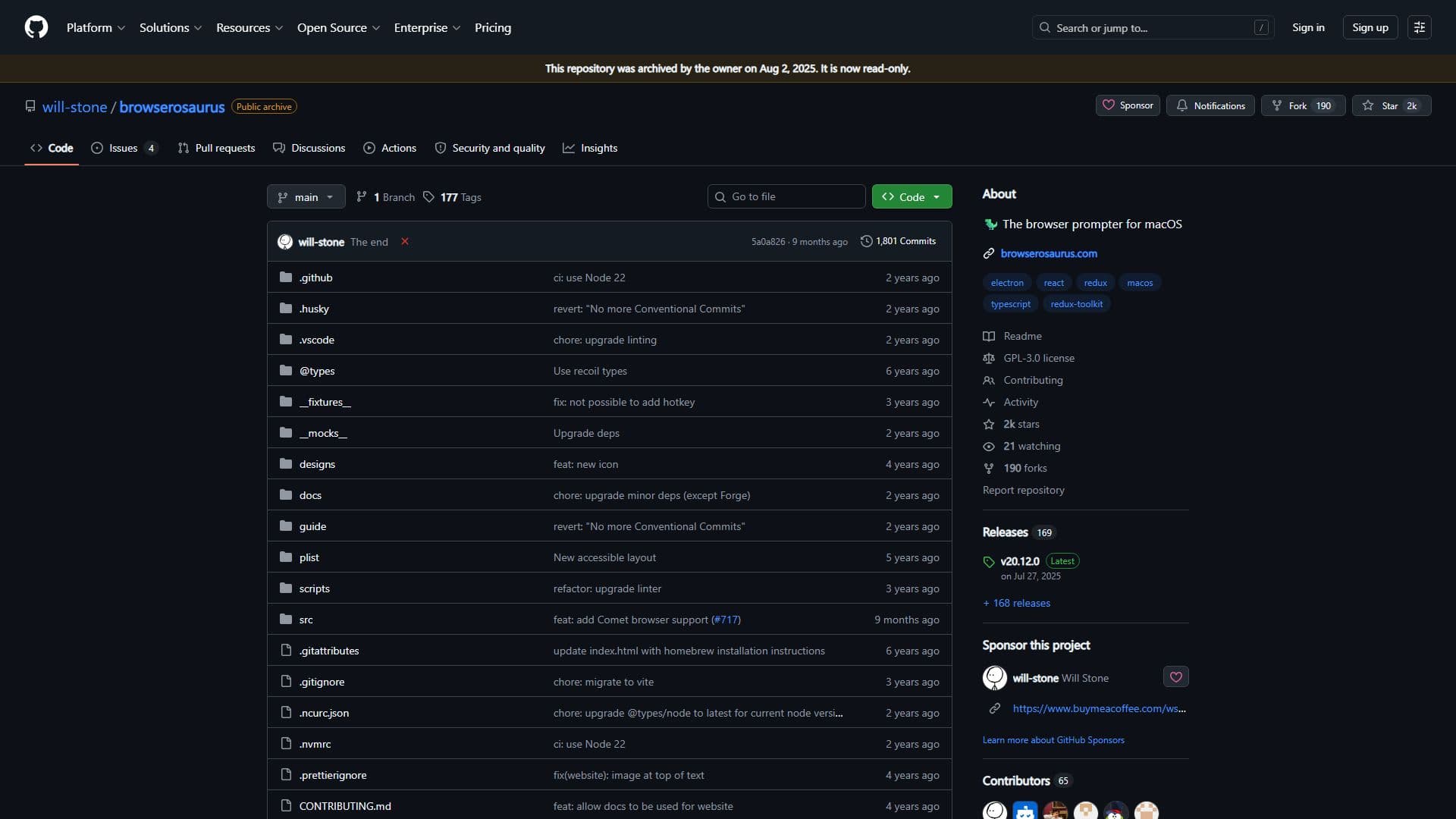Click the first contributor avatar

click(x=995, y=811)
